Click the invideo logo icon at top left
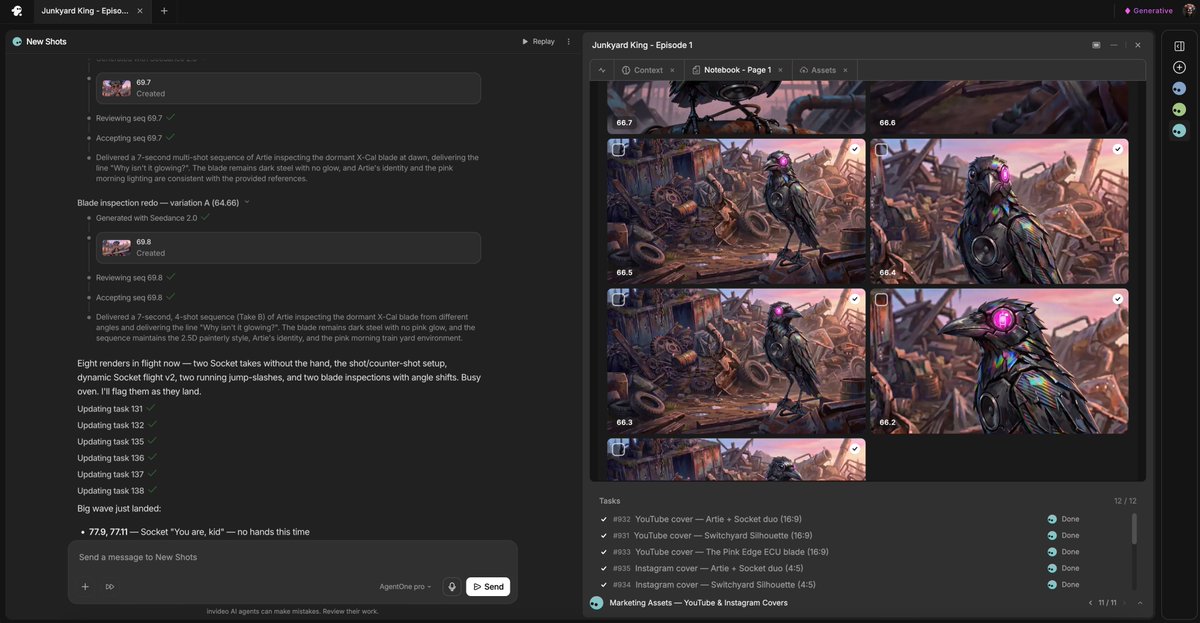Screen dimensions: 1200x623 [17, 11]
